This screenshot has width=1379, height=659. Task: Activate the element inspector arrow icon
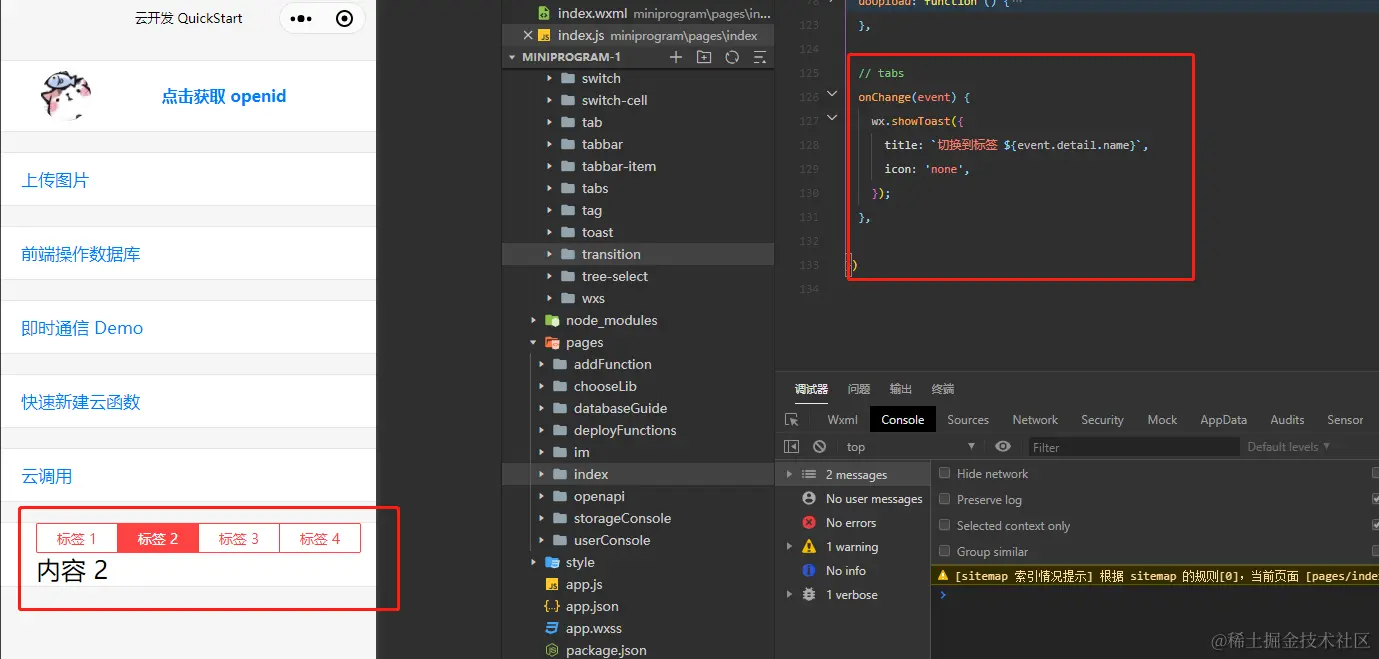pyautogui.click(x=792, y=420)
